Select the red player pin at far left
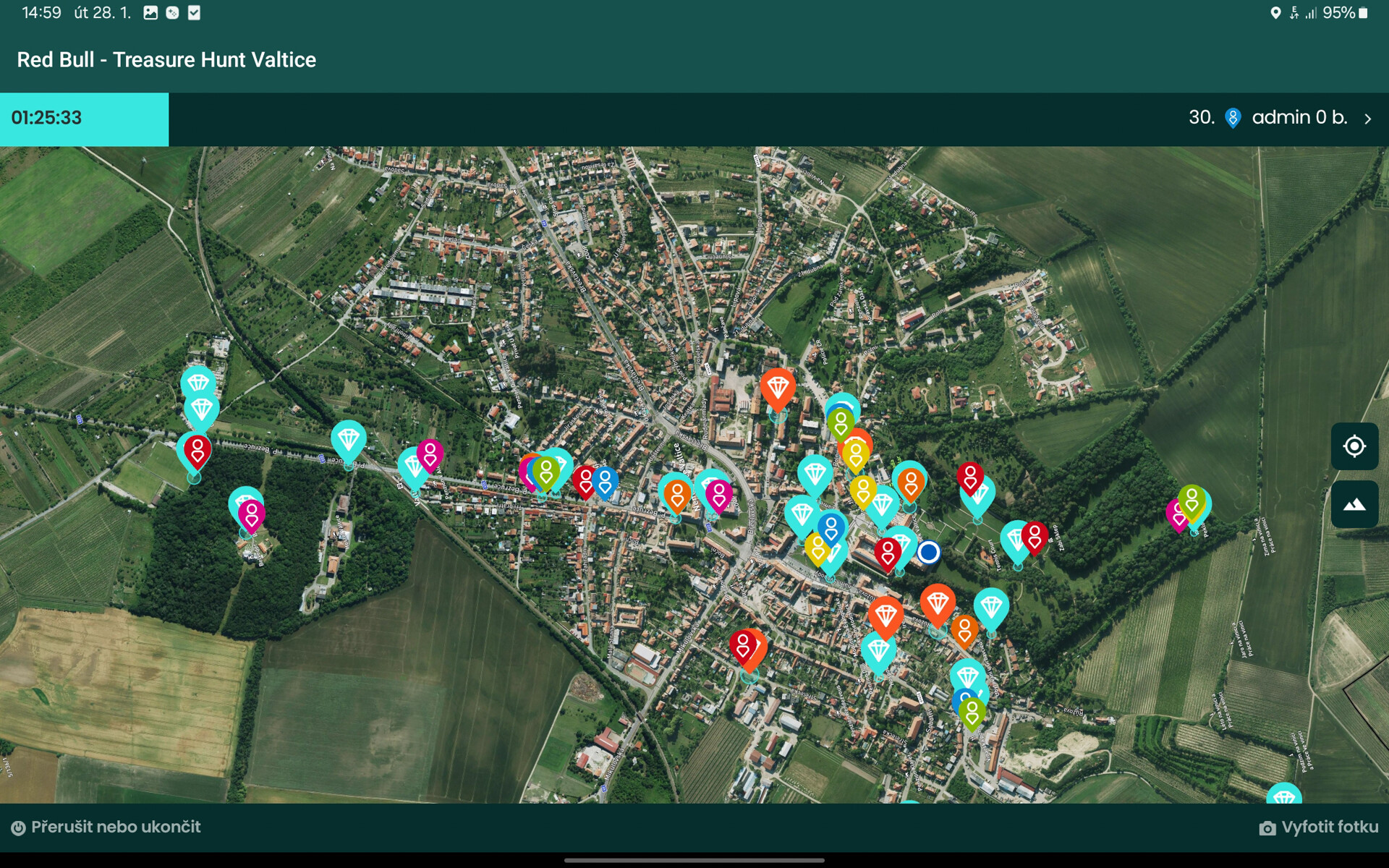The image size is (1389, 868). click(x=197, y=451)
